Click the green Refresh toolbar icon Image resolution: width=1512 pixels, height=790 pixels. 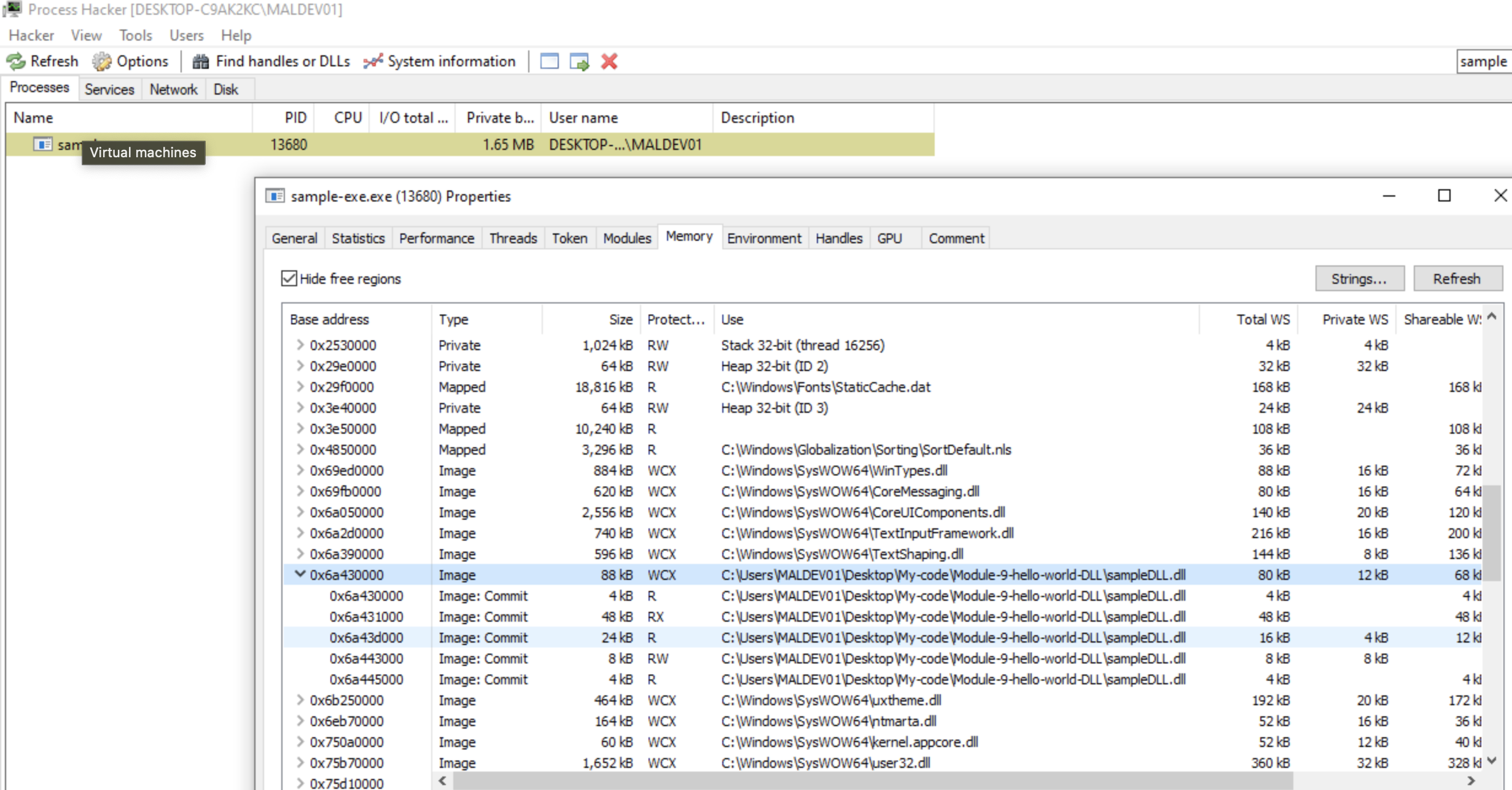pyautogui.click(x=16, y=61)
